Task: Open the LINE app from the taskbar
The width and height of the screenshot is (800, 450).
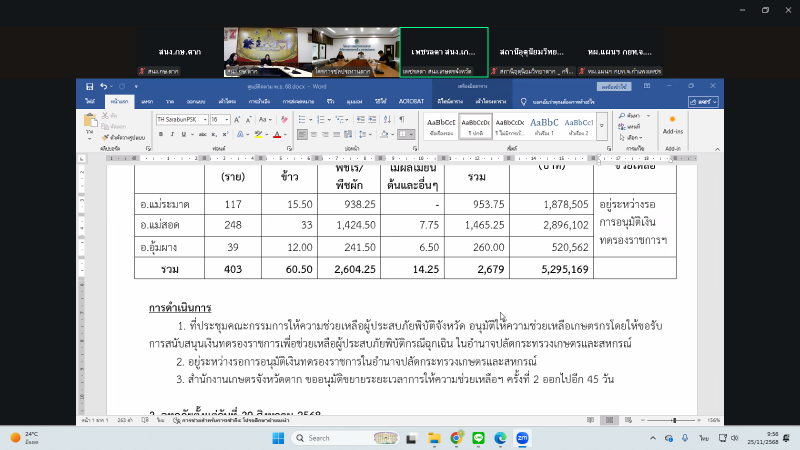Action: click(477, 438)
